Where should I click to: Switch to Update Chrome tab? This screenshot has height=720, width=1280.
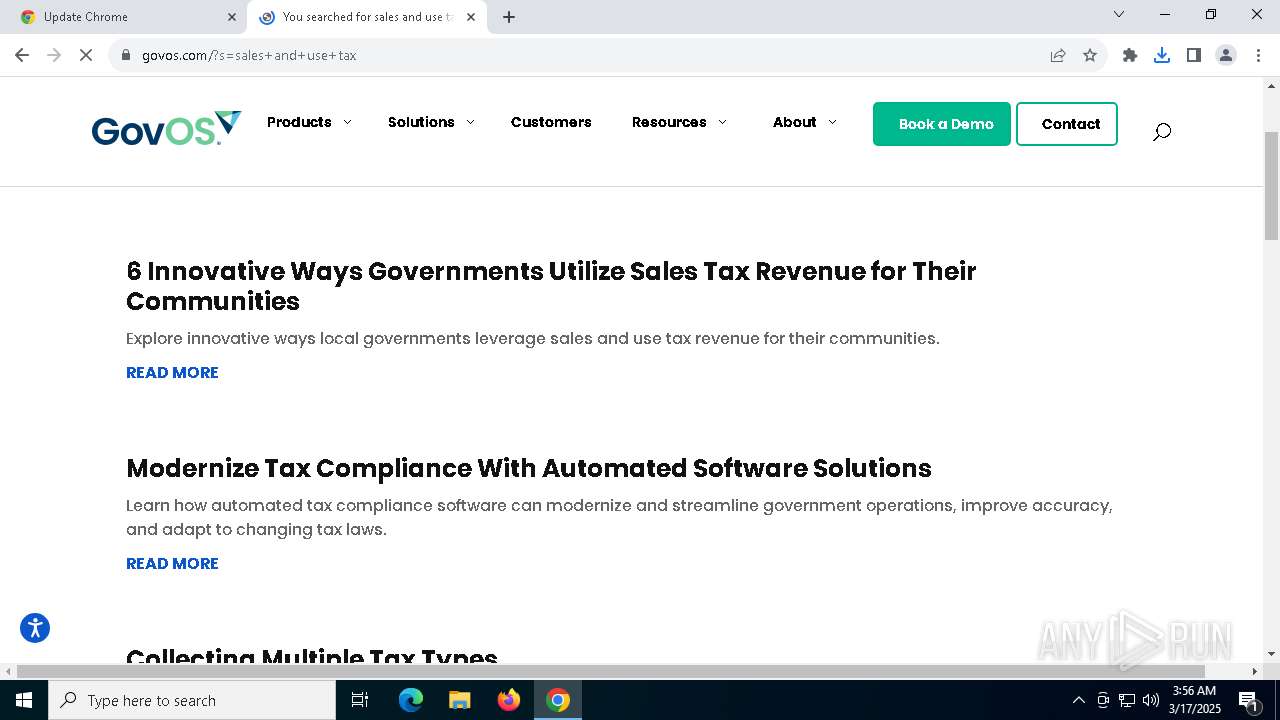[x=125, y=17]
